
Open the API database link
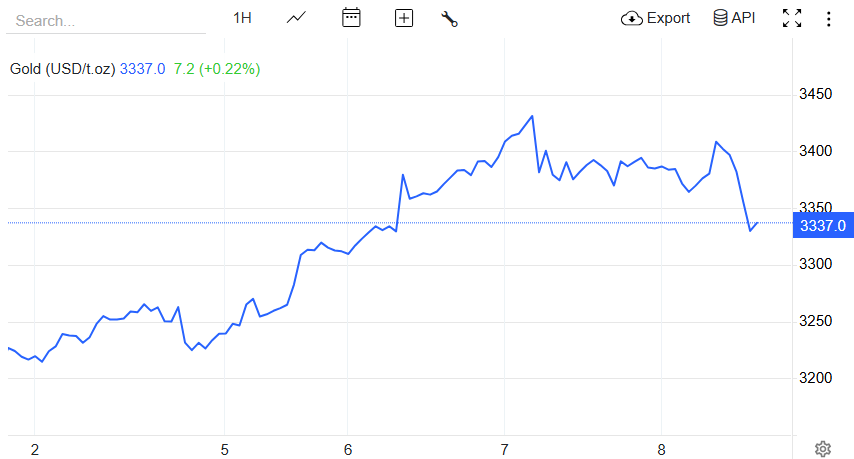[734, 18]
